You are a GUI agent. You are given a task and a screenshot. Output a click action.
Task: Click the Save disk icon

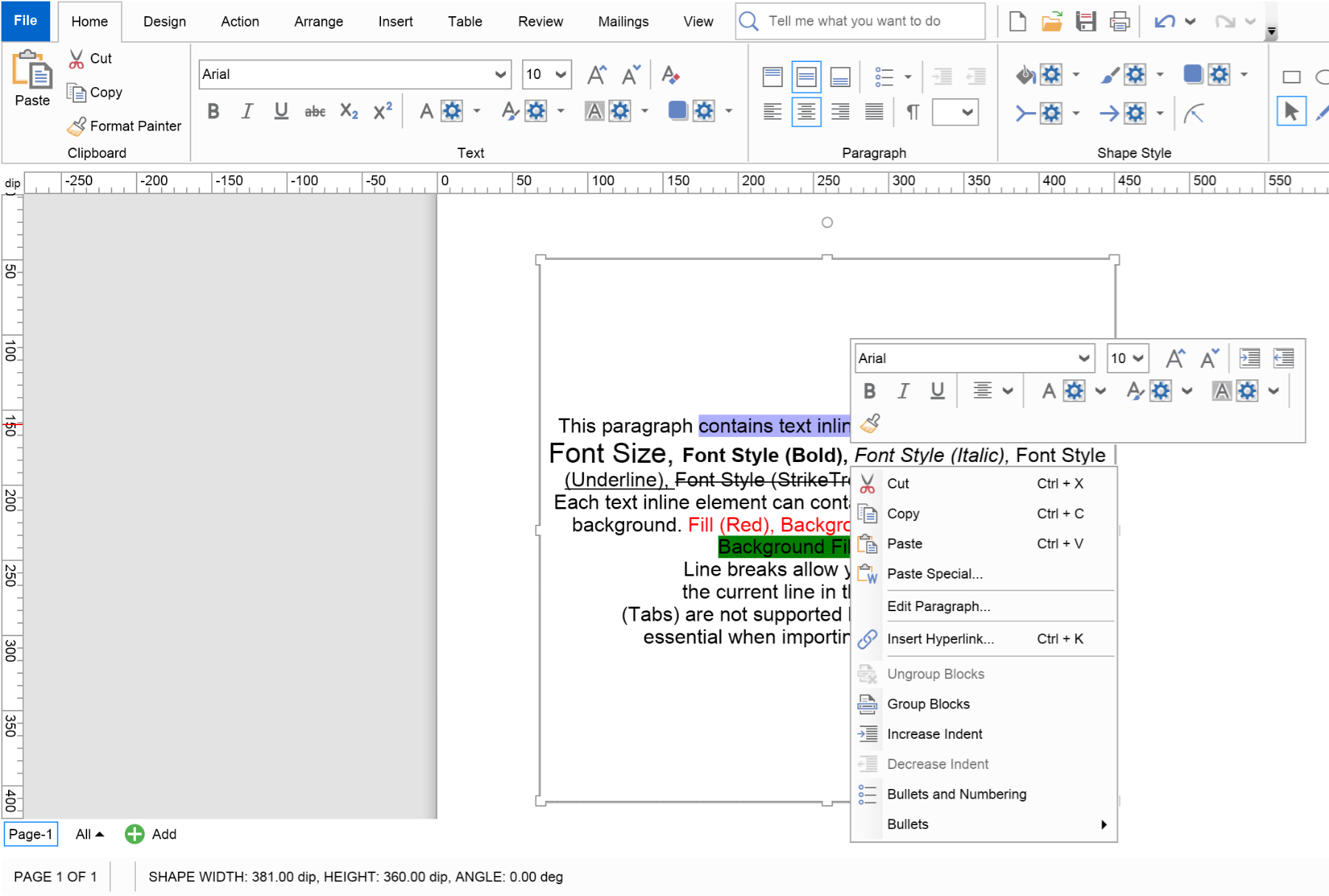(1085, 21)
